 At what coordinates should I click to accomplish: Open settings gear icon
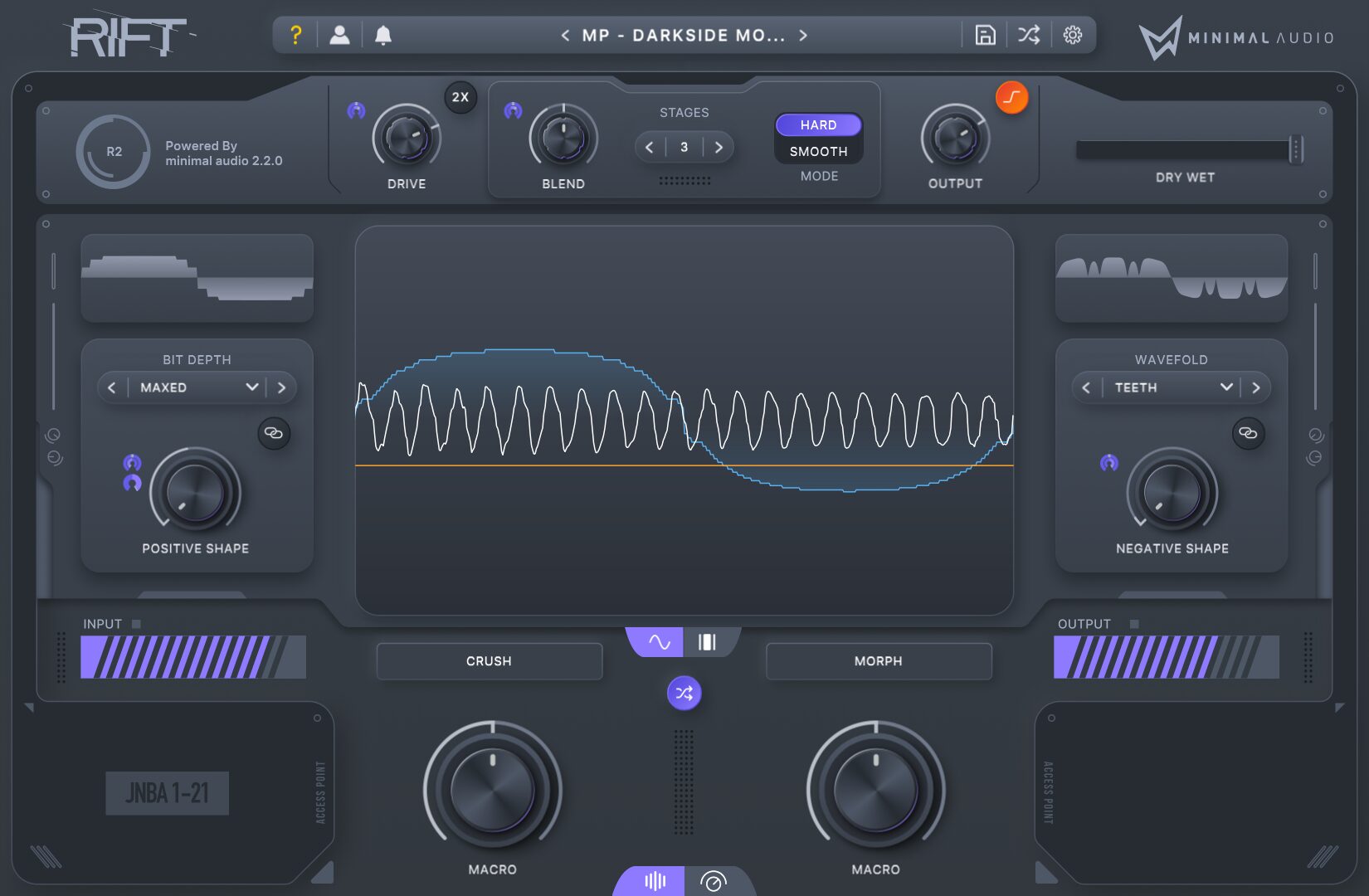(x=1073, y=35)
